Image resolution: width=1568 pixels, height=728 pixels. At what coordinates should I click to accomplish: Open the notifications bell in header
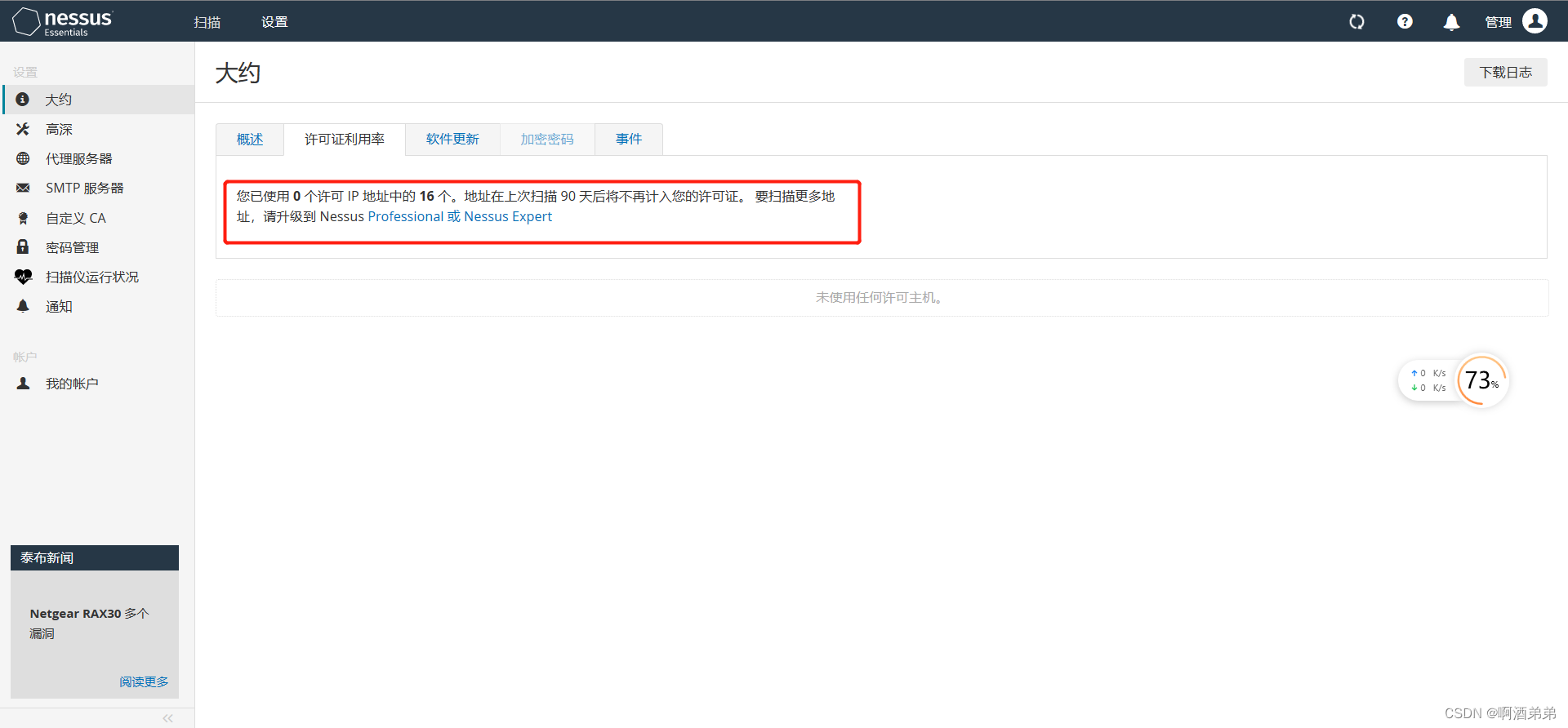[1451, 22]
